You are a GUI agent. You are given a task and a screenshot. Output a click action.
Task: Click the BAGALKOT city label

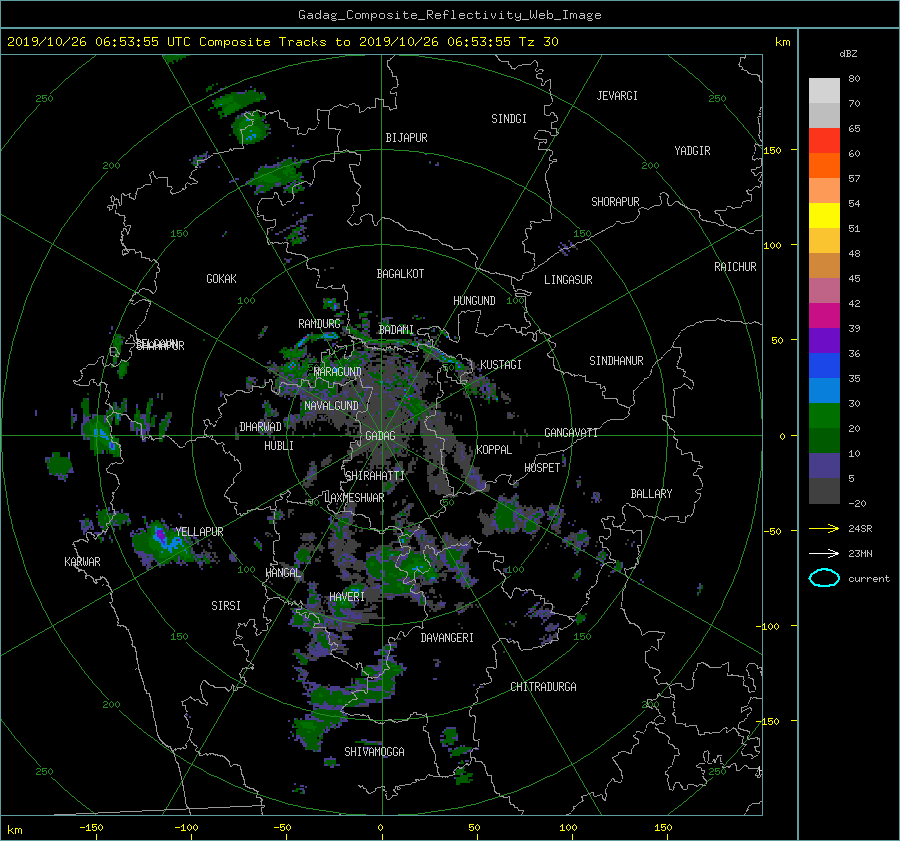point(400,274)
